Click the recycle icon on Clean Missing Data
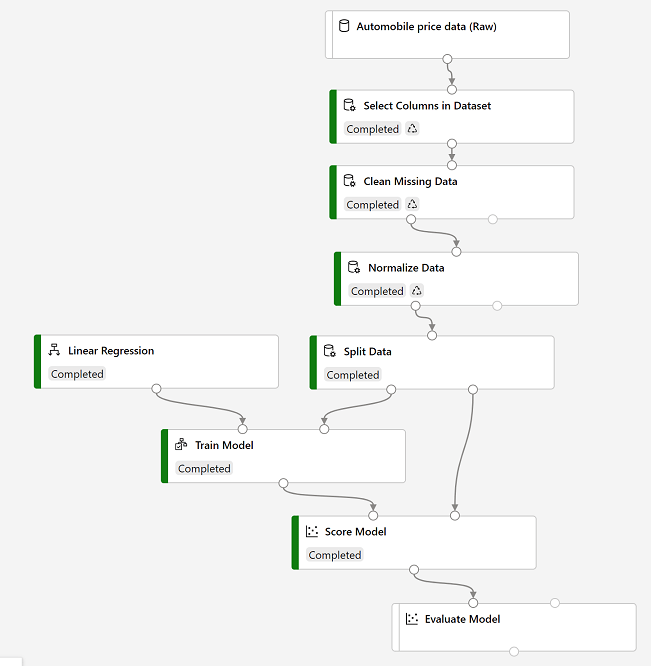The image size is (651, 666). 412,204
